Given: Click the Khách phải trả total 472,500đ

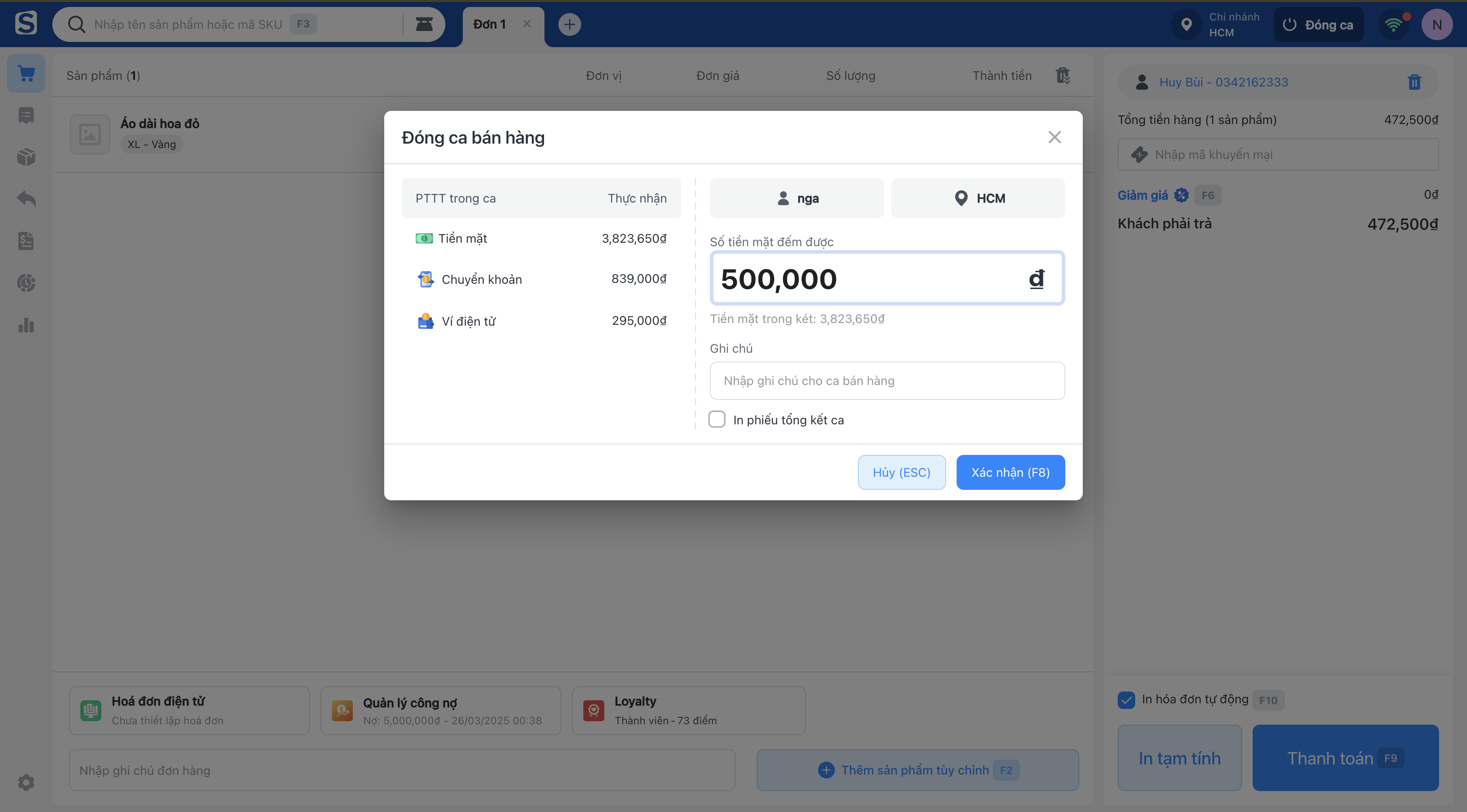Looking at the screenshot, I should (1403, 224).
